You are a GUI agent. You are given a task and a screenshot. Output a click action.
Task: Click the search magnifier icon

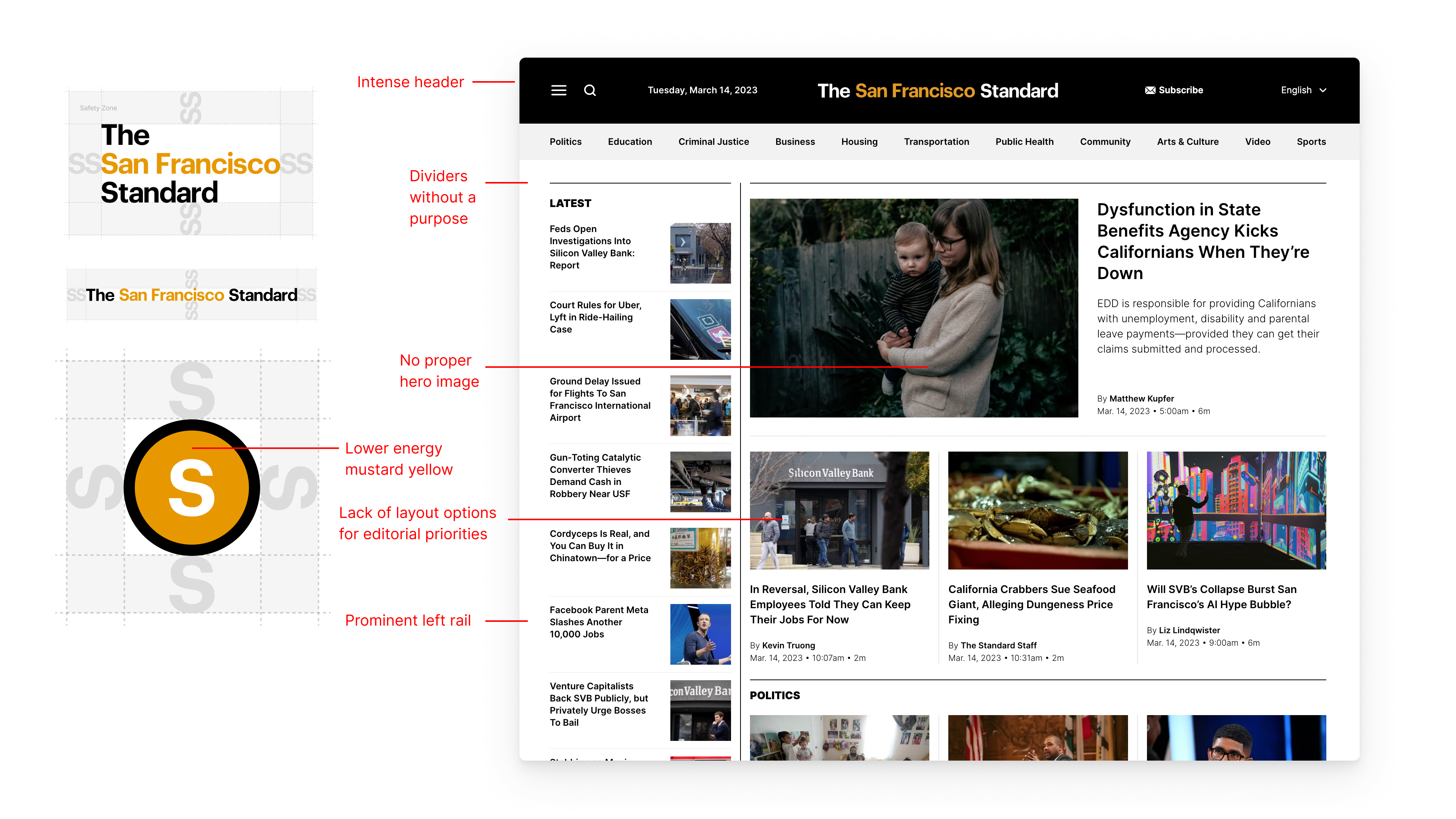click(590, 91)
